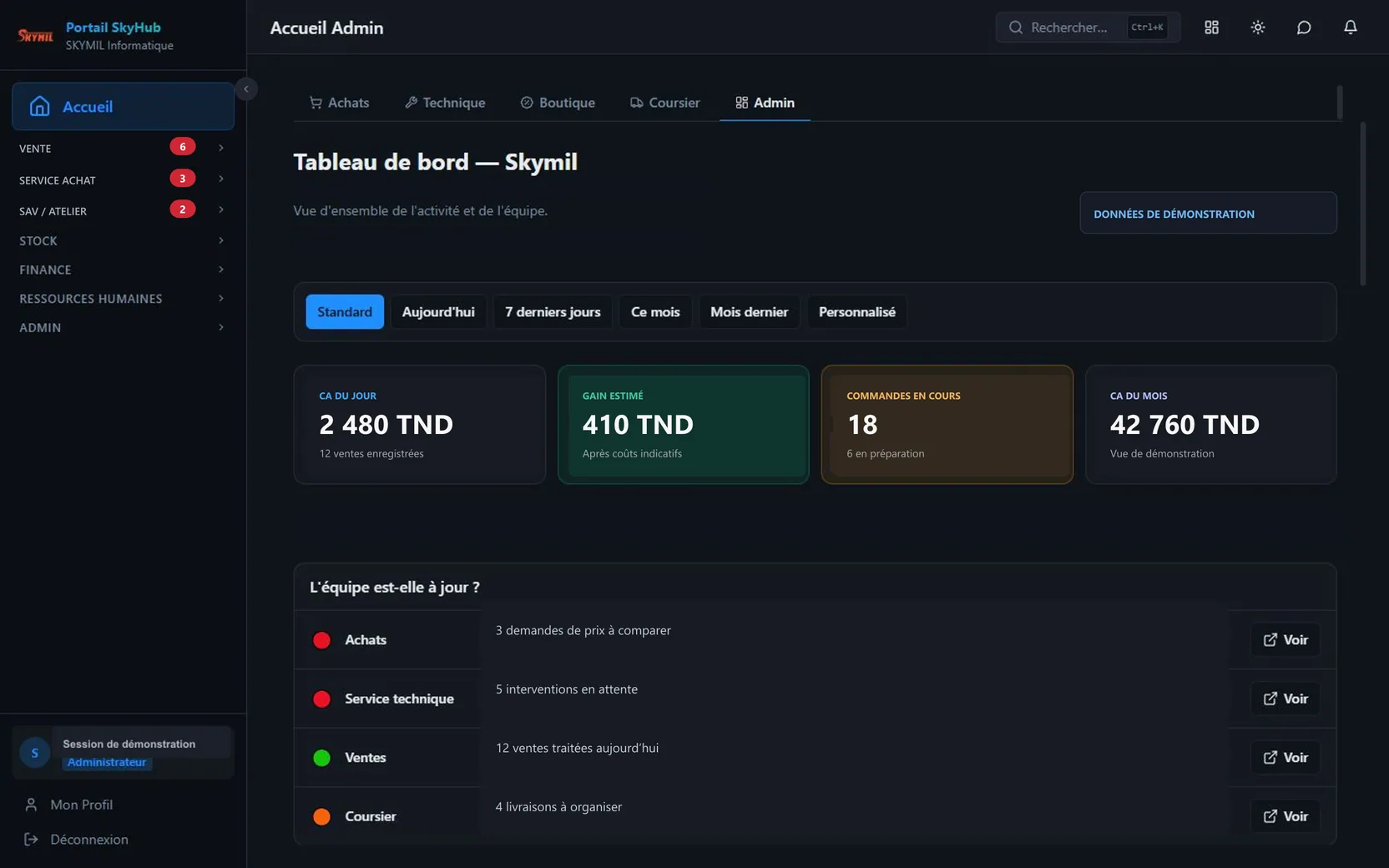1389x868 pixels.
Task: Click '3 demandes de prix à comparer' text
Action: [583, 631]
